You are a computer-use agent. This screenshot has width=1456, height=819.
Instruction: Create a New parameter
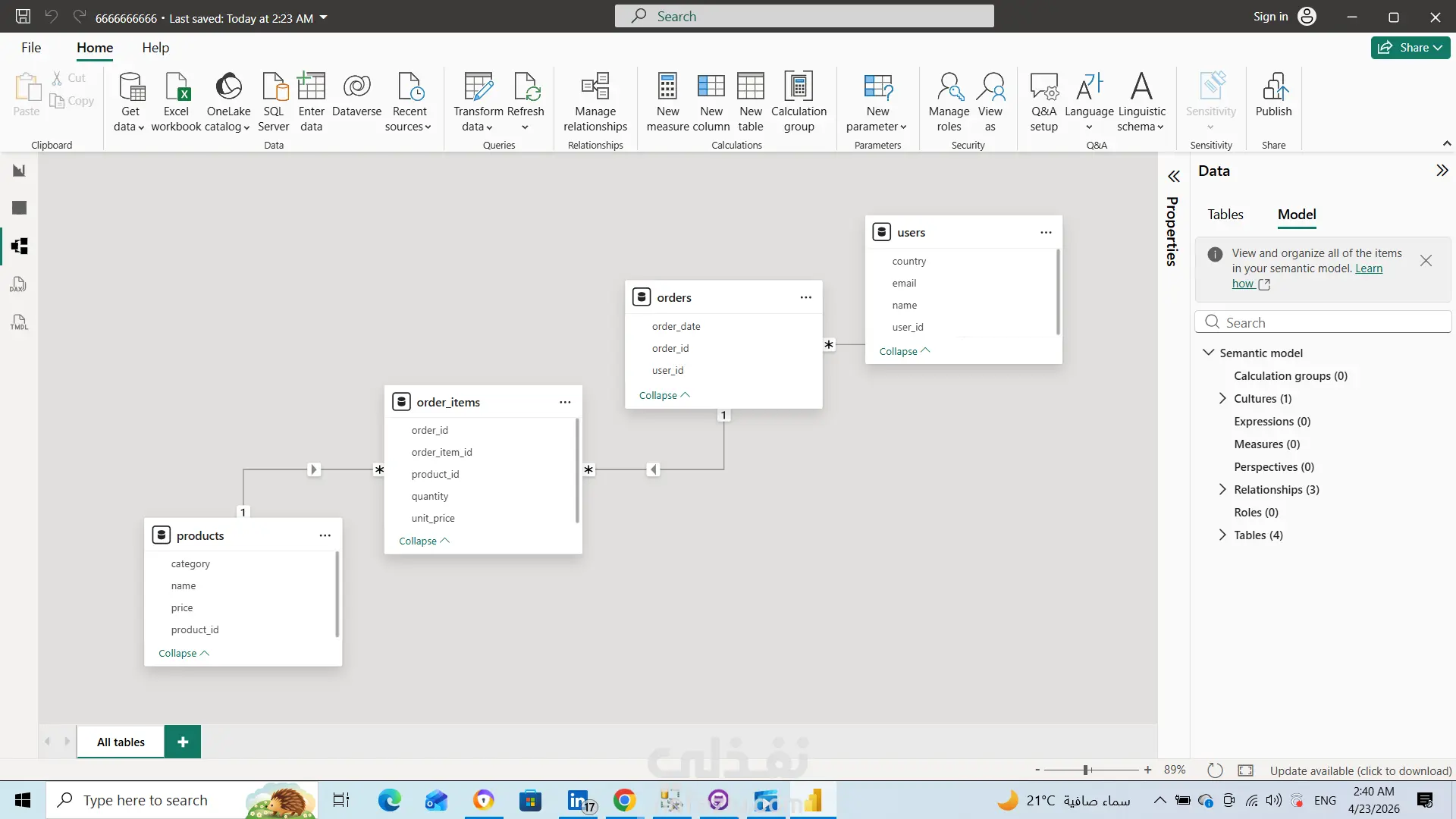coord(877,102)
